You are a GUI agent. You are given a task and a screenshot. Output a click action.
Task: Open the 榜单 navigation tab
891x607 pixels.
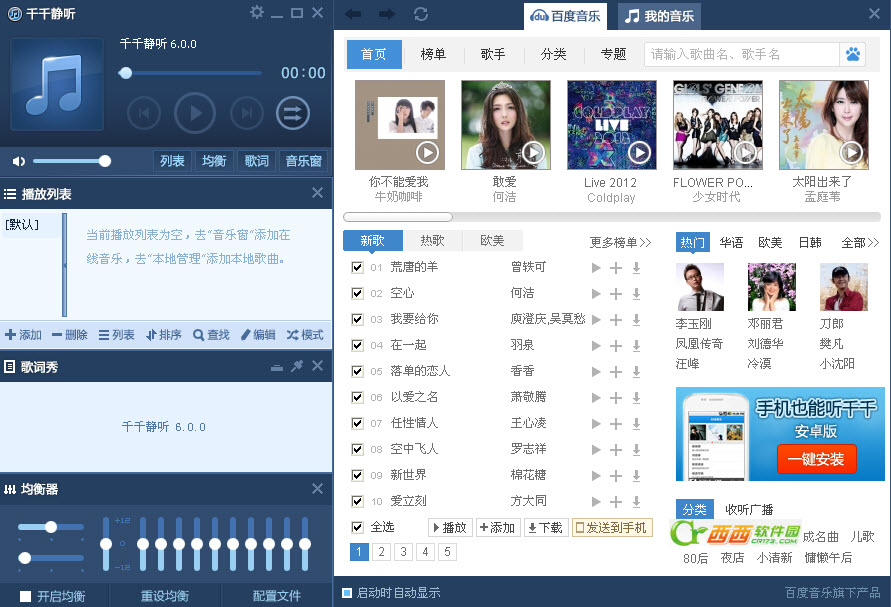(x=433, y=55)
